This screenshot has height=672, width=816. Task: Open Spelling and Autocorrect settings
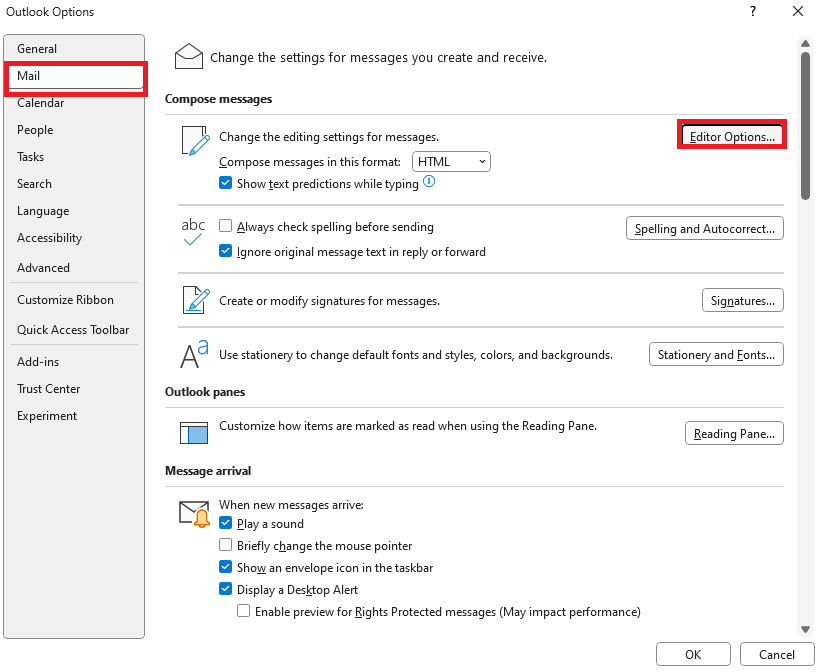click(x=705, y=229)
